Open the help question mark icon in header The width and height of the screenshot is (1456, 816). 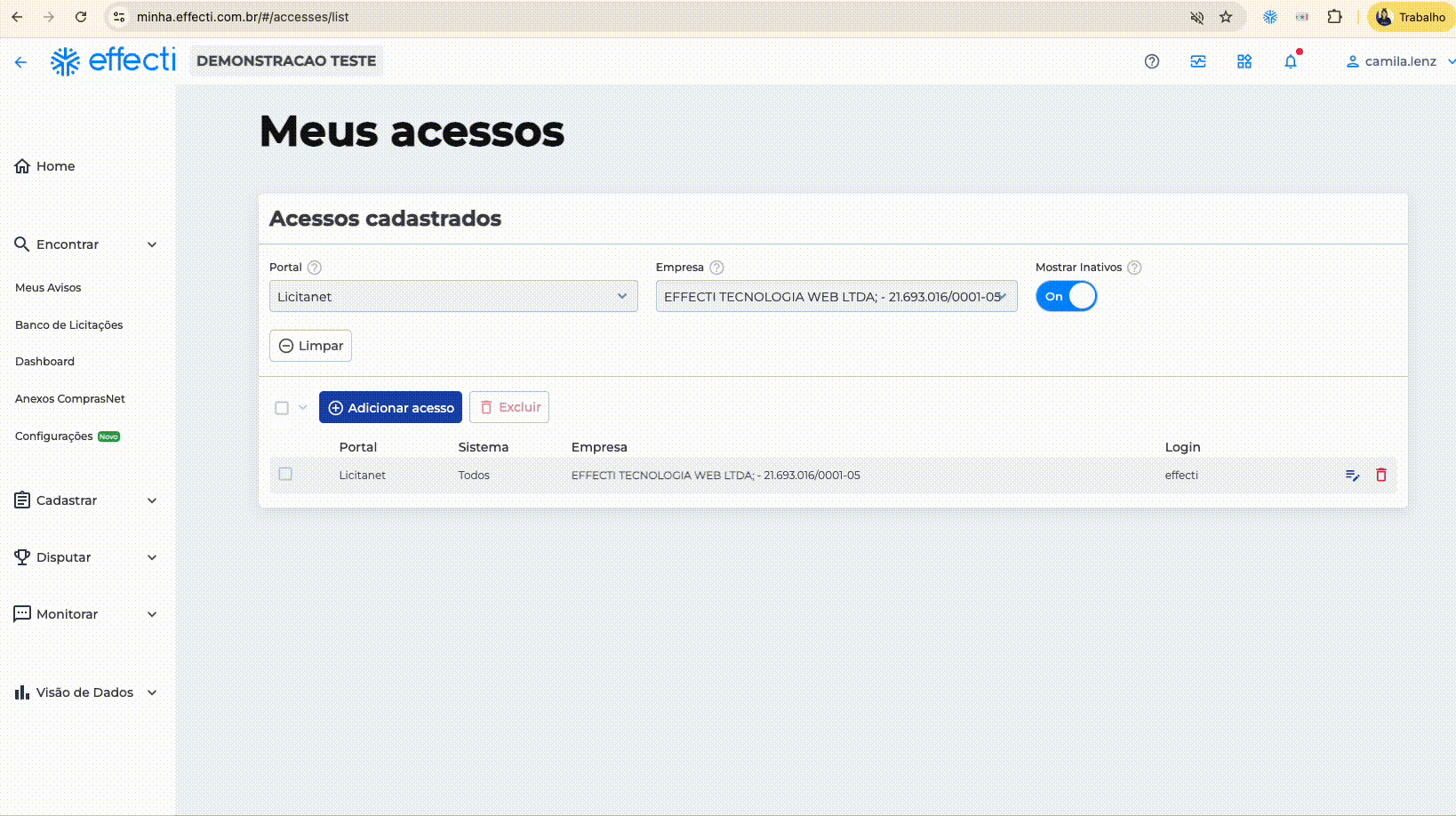[1152, 61]
